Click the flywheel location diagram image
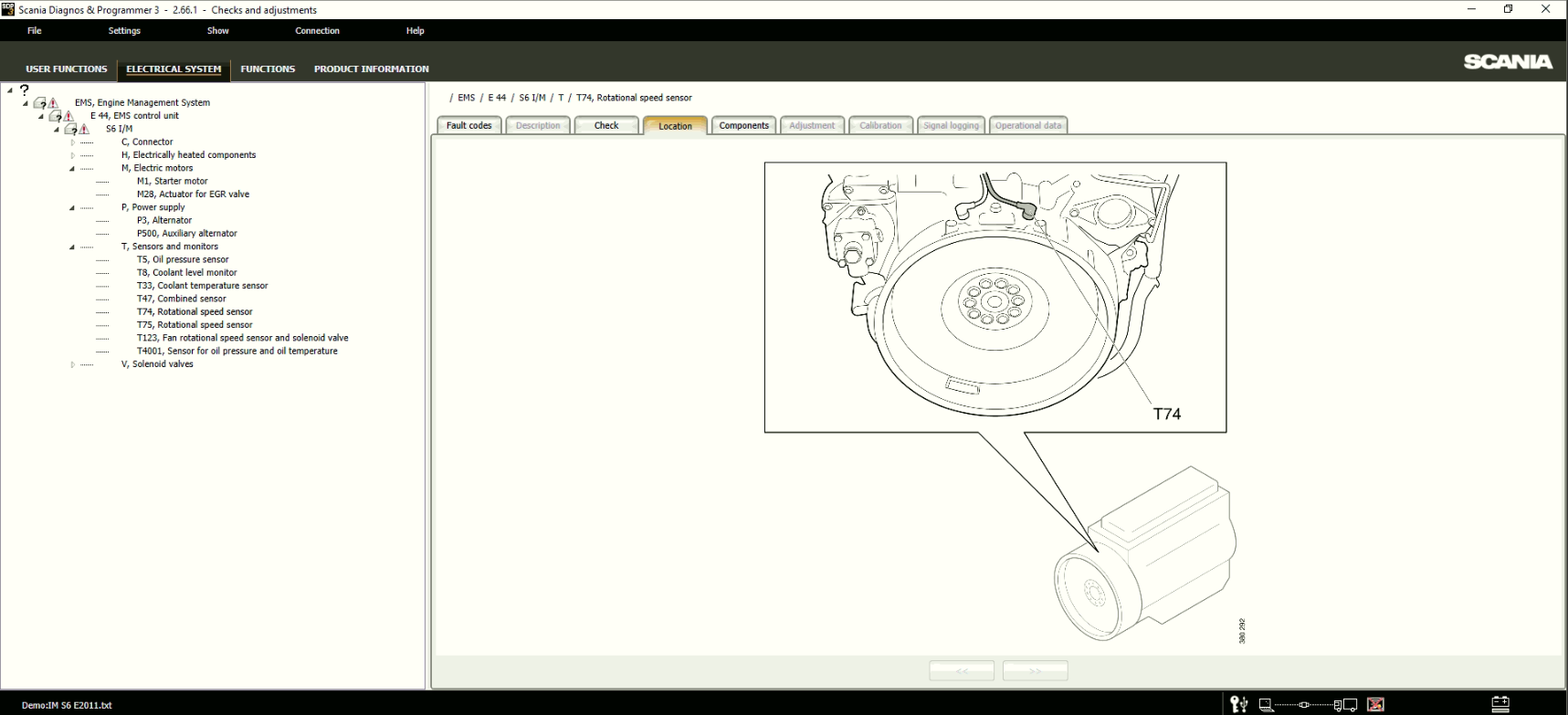The width and height of the screenshot is (1568, 715). [x=995, y=298]
